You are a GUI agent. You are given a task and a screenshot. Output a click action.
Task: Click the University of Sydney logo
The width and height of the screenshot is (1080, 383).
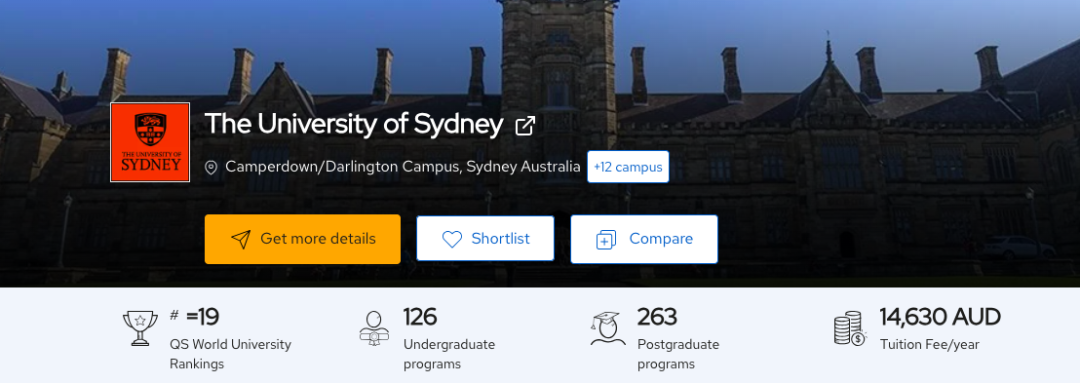click(x=150, y=143)
